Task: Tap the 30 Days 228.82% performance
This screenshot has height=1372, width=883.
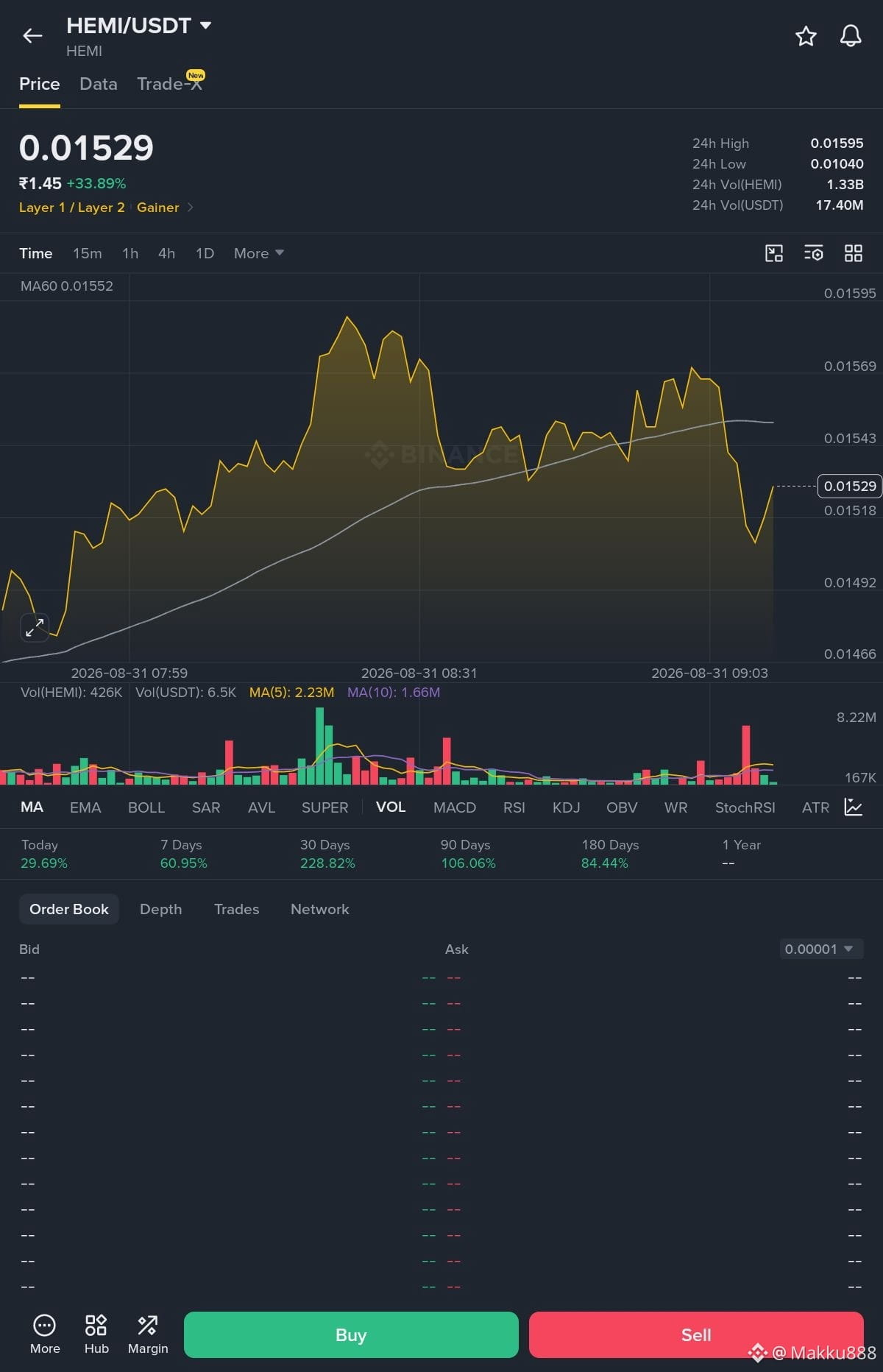Action: 327,854
